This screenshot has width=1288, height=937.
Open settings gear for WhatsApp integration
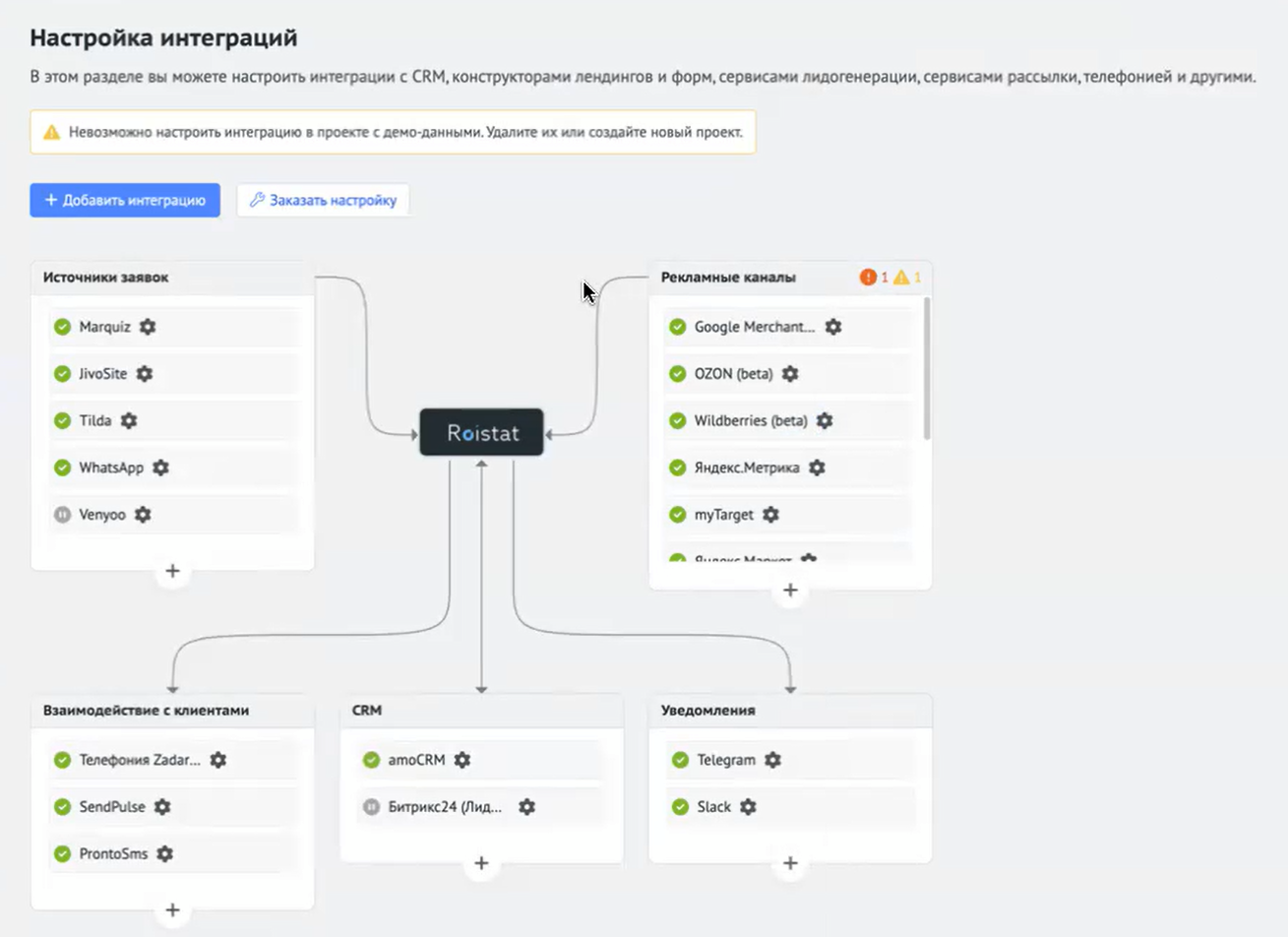160,468
